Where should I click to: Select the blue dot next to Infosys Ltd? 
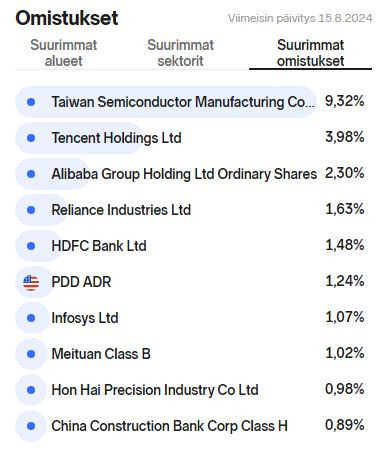pos(31,318)
